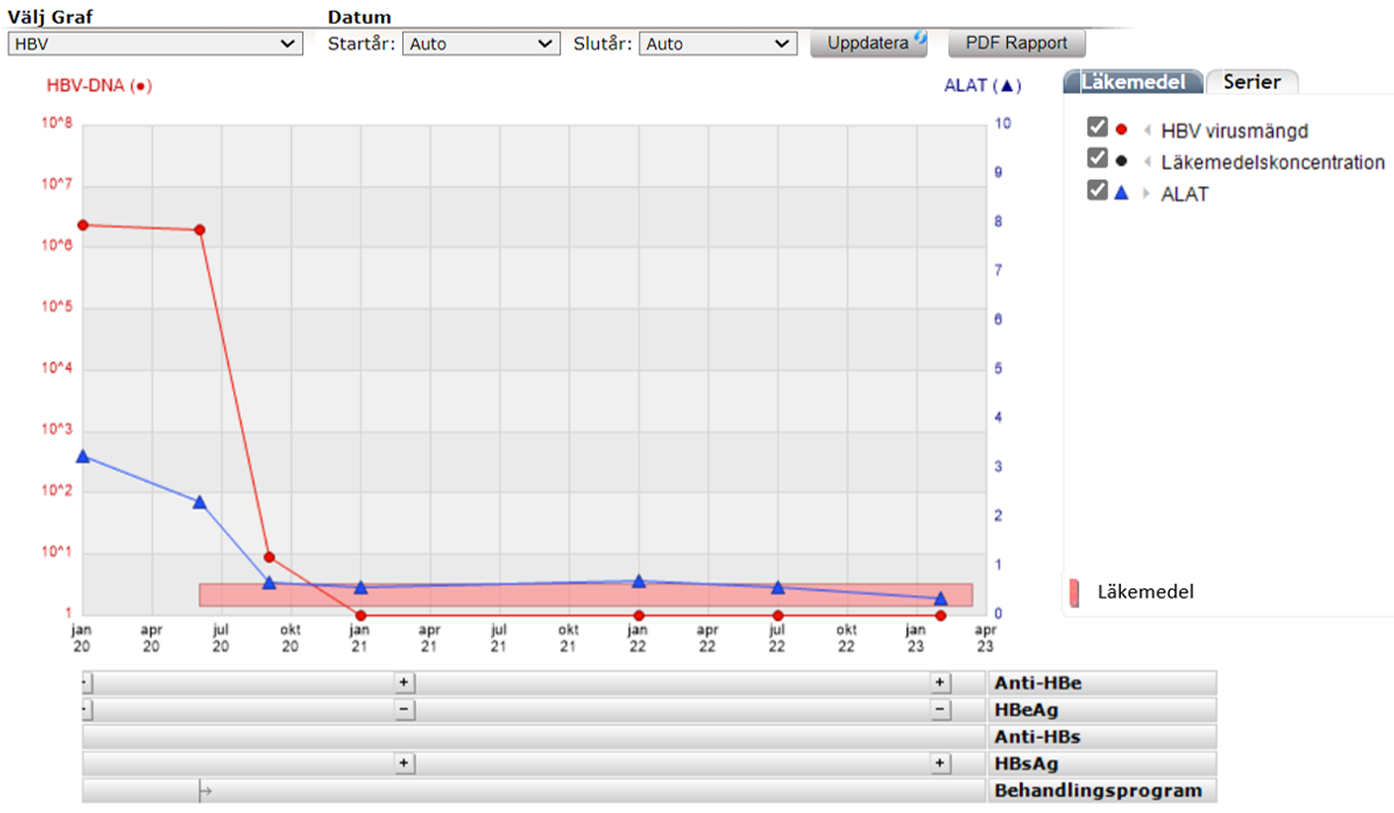Switch to the Läkemedel tab
The height and width of the screenshot is (813, 1394).
click(1132, 82)
